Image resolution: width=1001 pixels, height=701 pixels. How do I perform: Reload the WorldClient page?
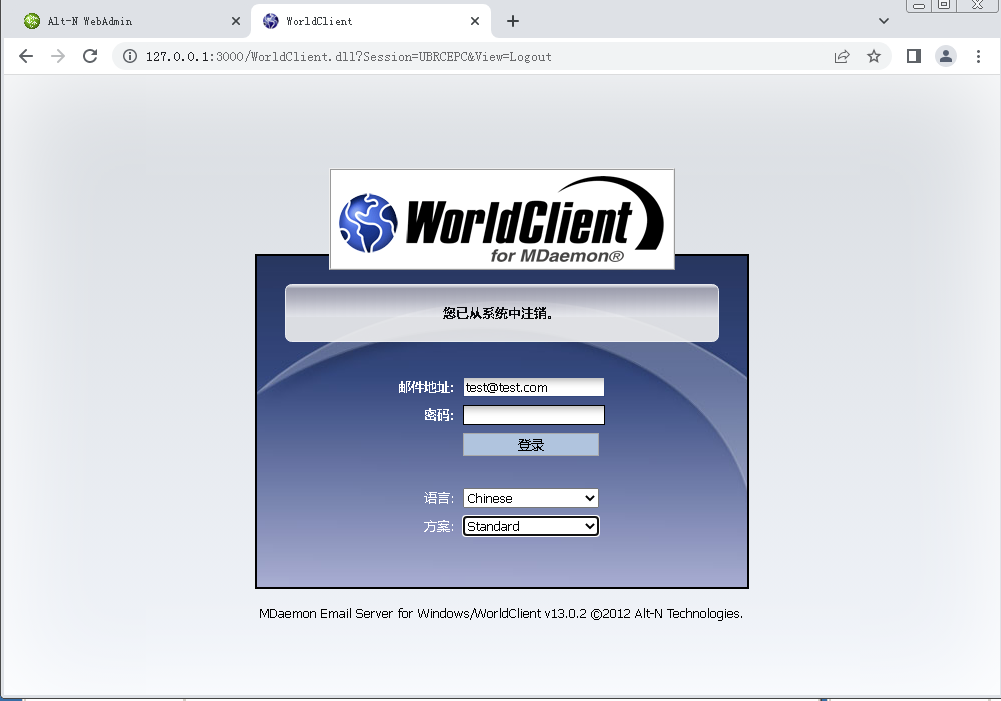click(x=90, y=56)
